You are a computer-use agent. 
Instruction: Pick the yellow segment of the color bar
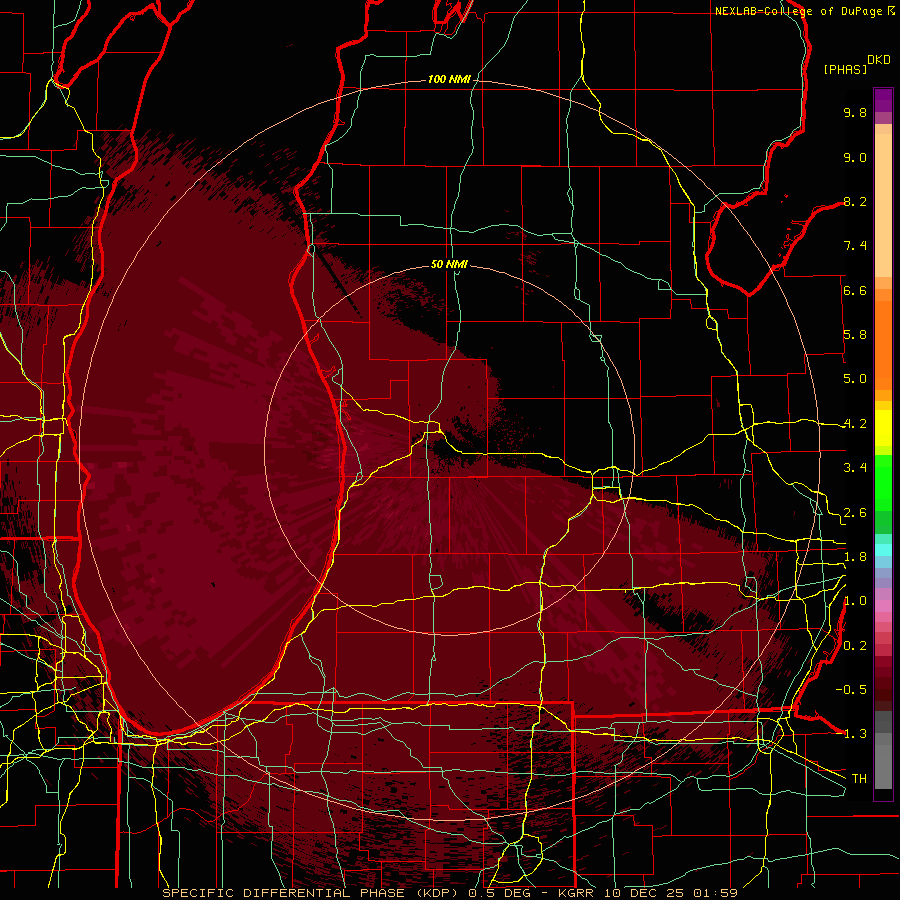tap(883, 428)
